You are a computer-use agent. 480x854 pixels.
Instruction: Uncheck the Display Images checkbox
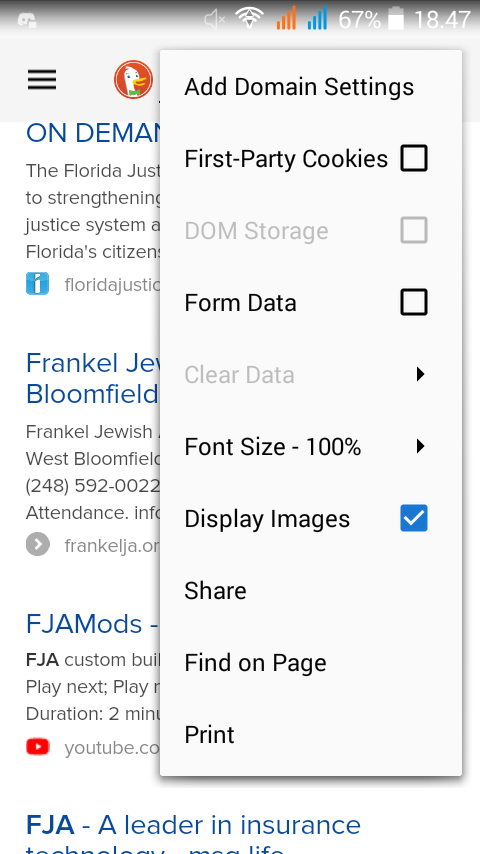coord(414,518)
